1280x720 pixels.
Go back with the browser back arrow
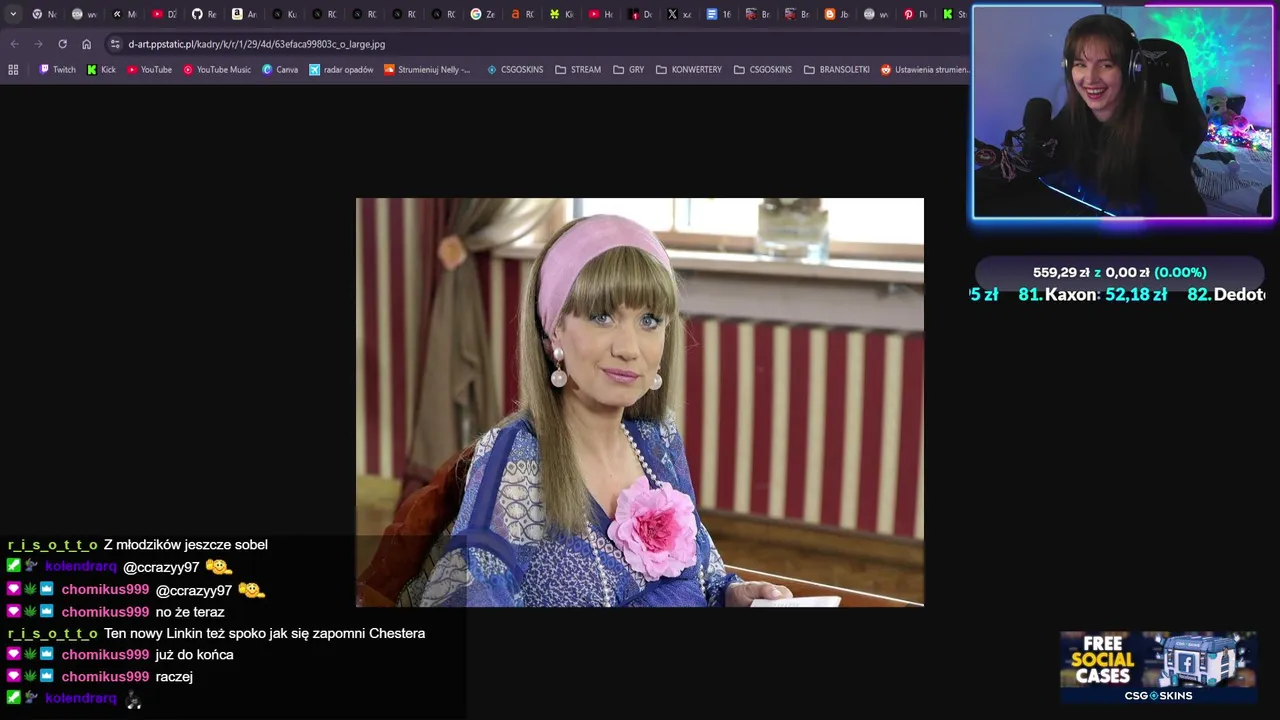point(14,44)
